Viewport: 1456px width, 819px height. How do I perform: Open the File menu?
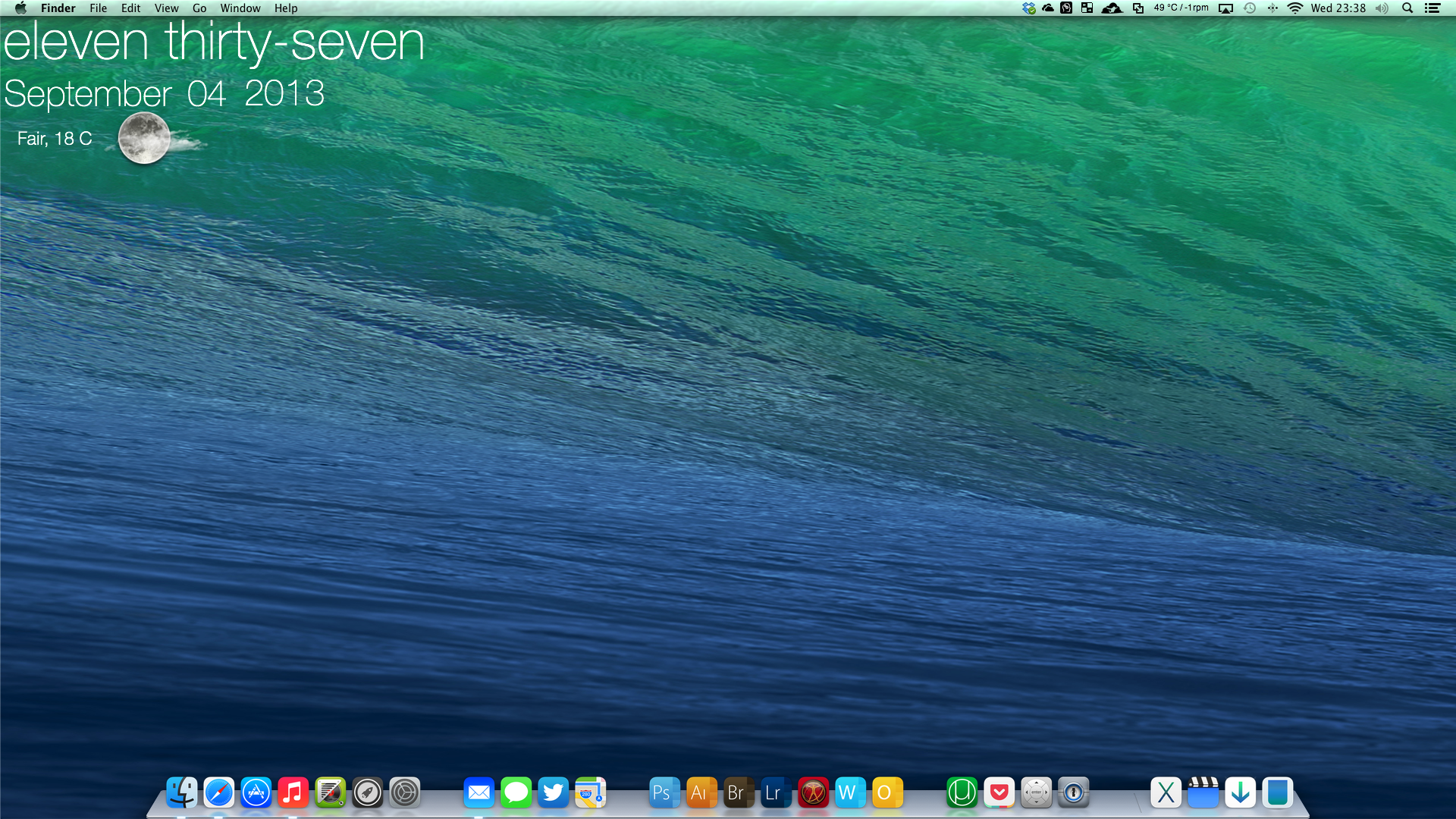point(98,8)
